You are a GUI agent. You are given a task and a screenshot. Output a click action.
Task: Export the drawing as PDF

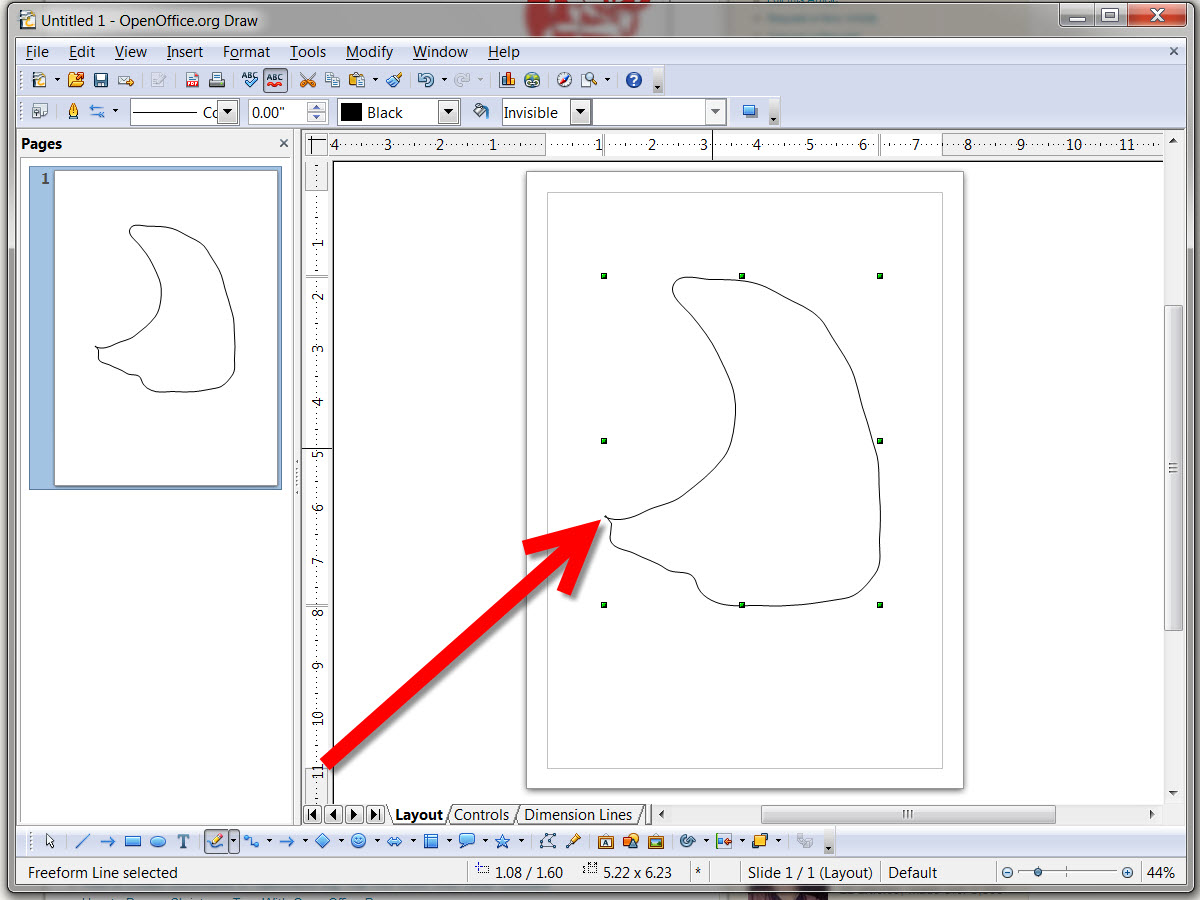(192, 80)
